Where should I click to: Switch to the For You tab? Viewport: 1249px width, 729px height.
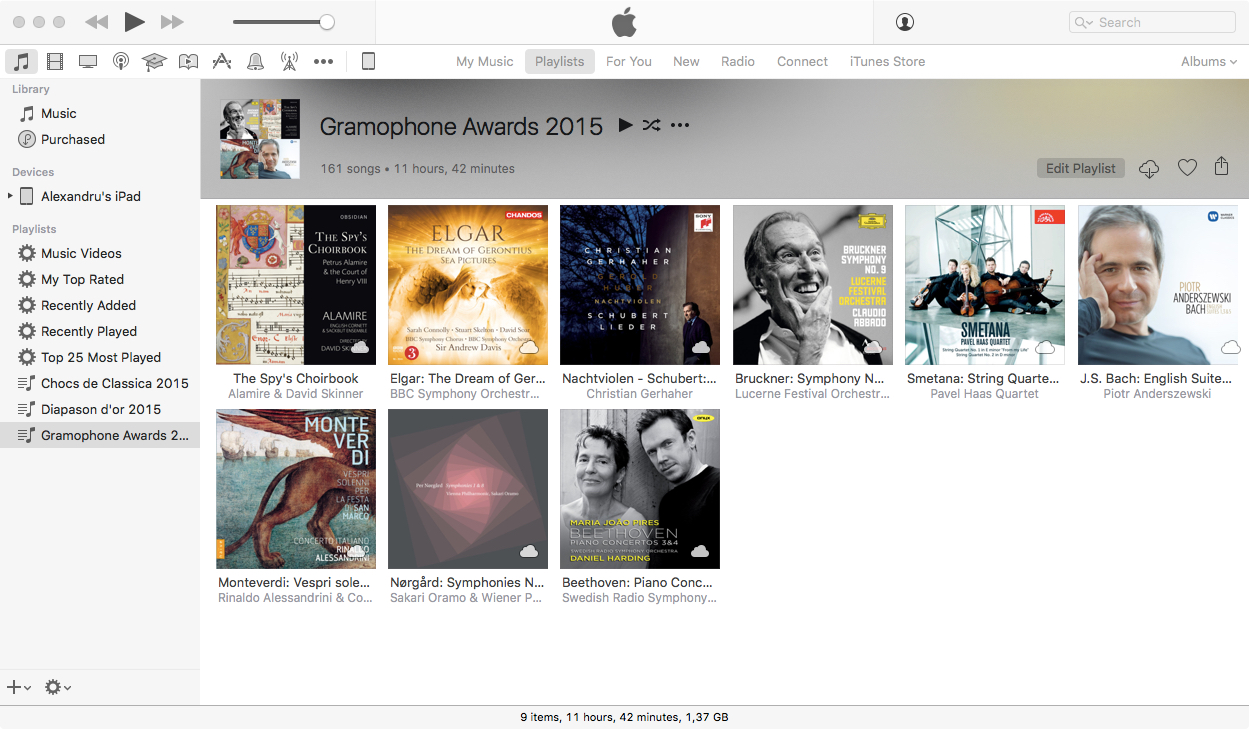628,62
